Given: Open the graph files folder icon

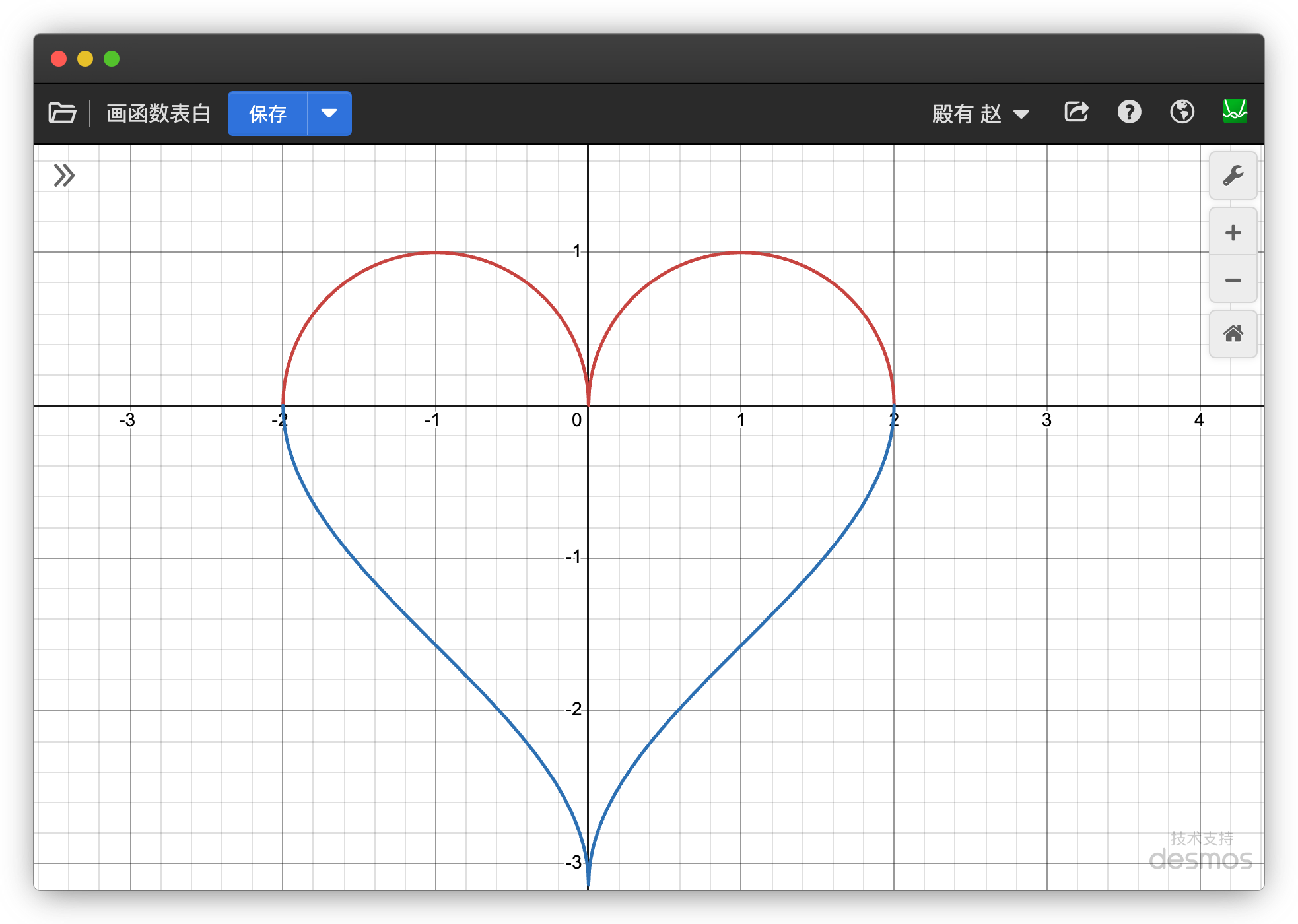Looking at the screenshot, I should tap(63, 113).
